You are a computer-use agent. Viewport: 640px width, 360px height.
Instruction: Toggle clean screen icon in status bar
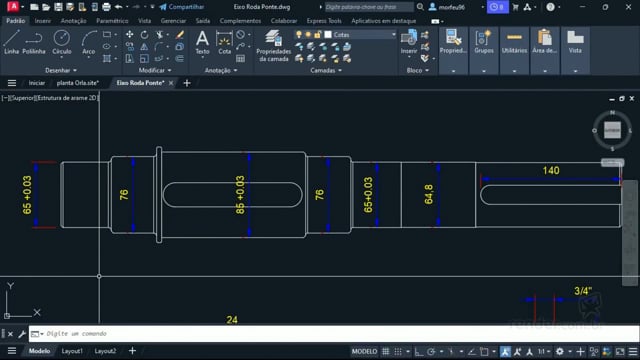tap(620, 351)
